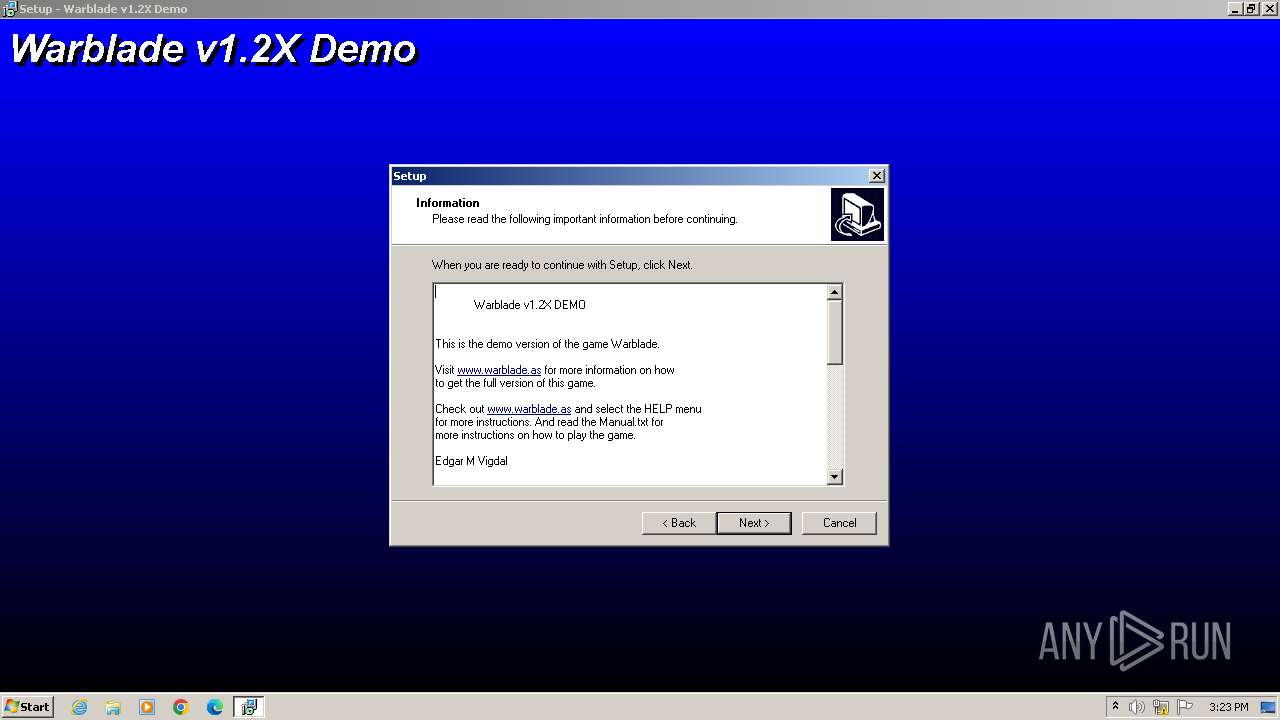Image resolution: width=1280 pixels, height=720 pixels.
Task: Click the Show desktop button in the taskbar
Action: point(1269,707)
